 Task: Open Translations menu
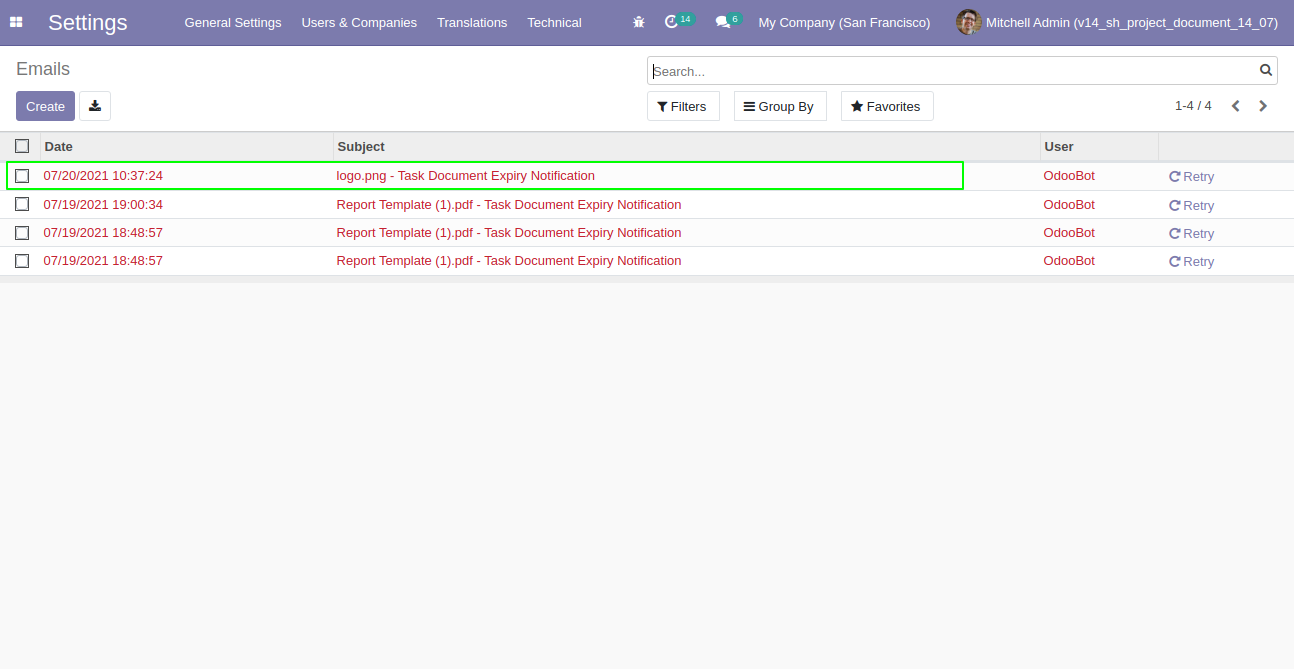click(472, 22)
